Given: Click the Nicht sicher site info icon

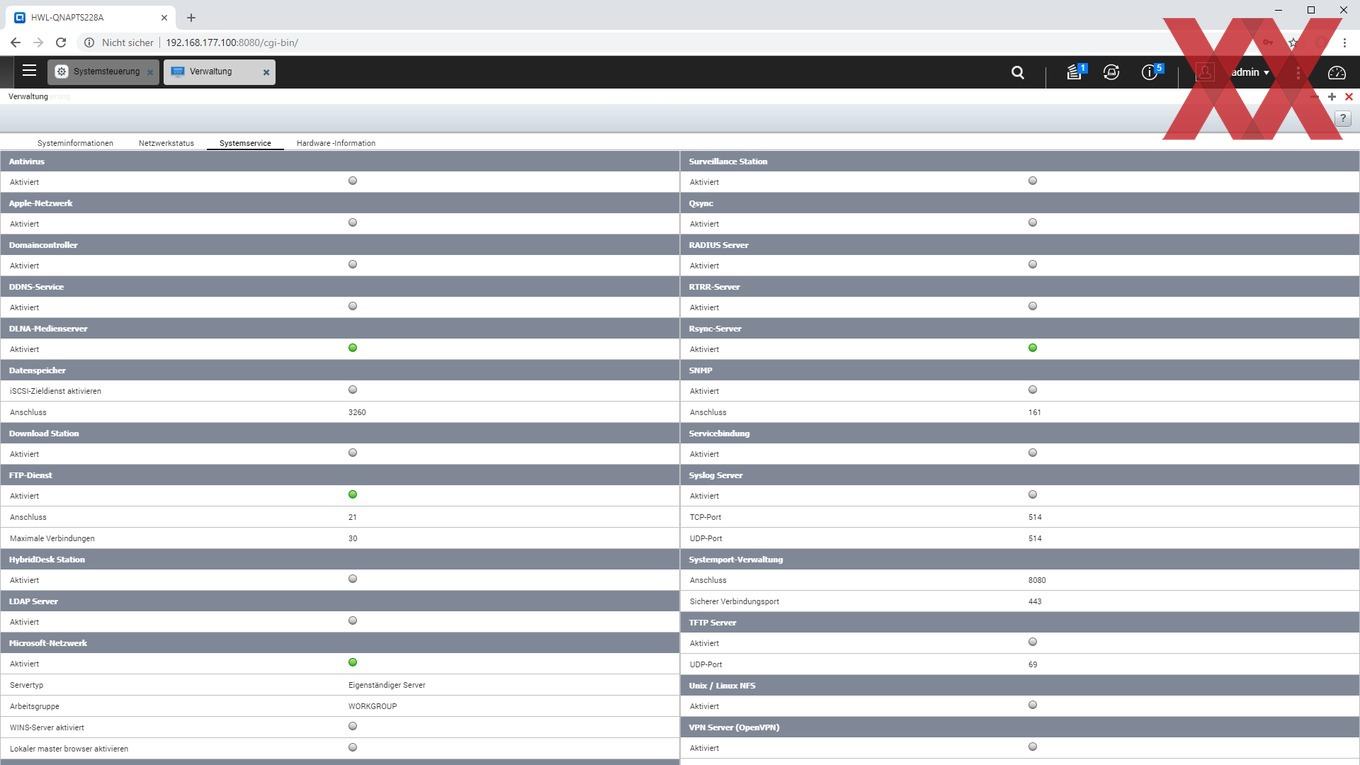Looking at the screenshot, I should point(89,43).
